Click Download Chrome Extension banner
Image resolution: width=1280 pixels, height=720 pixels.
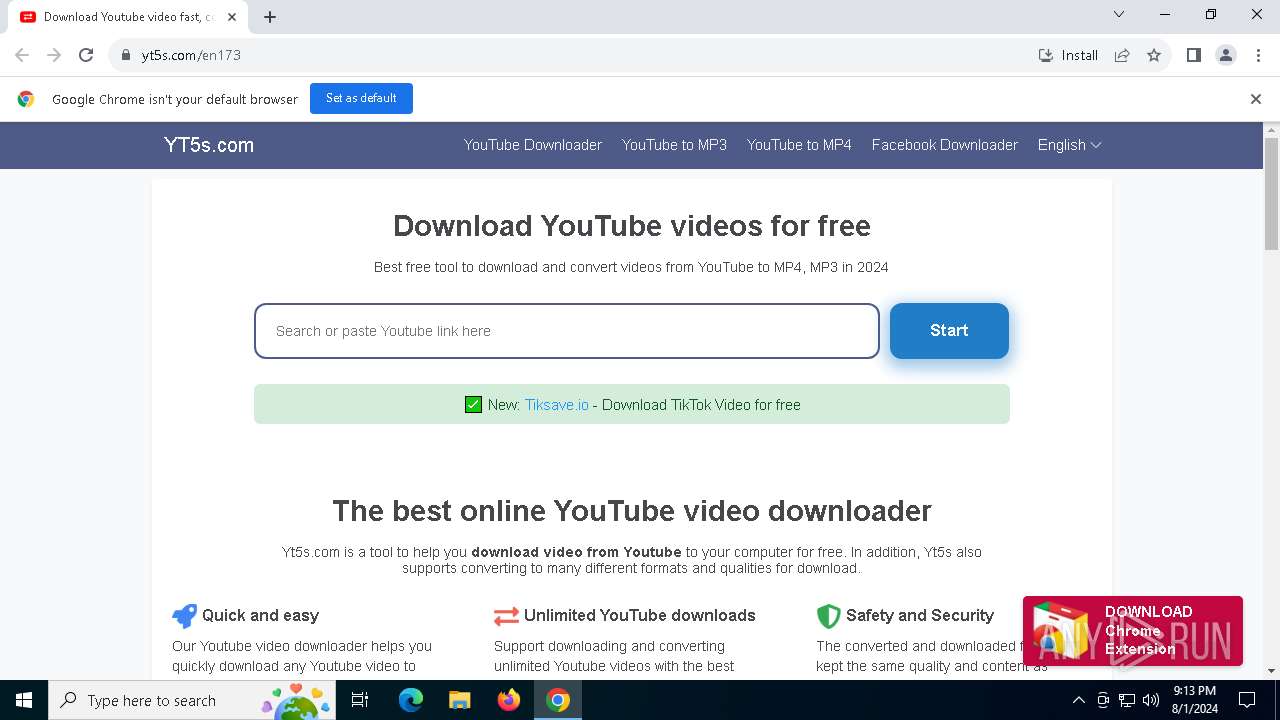click(x=1133, y=631)
